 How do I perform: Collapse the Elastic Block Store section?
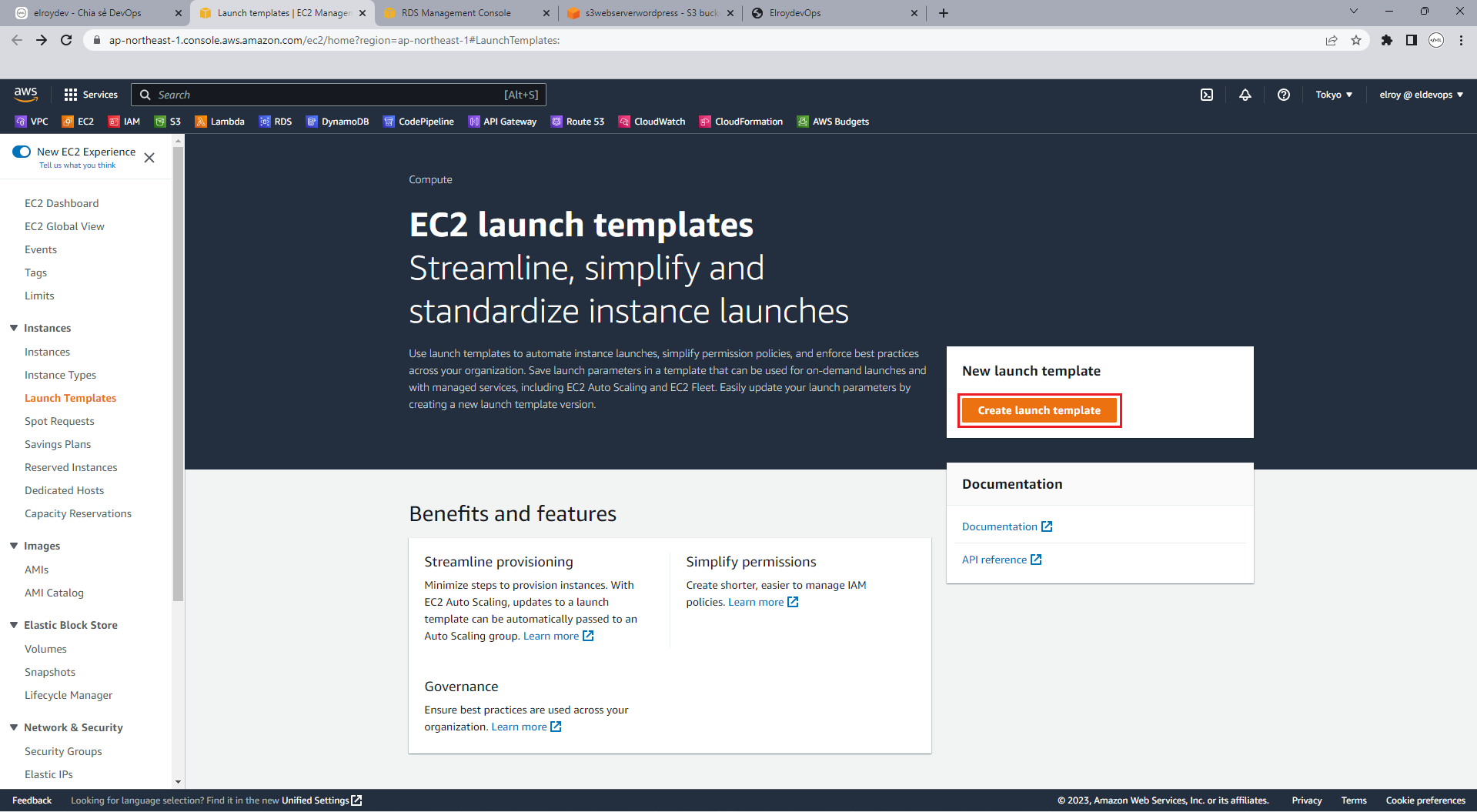point(14,625)
